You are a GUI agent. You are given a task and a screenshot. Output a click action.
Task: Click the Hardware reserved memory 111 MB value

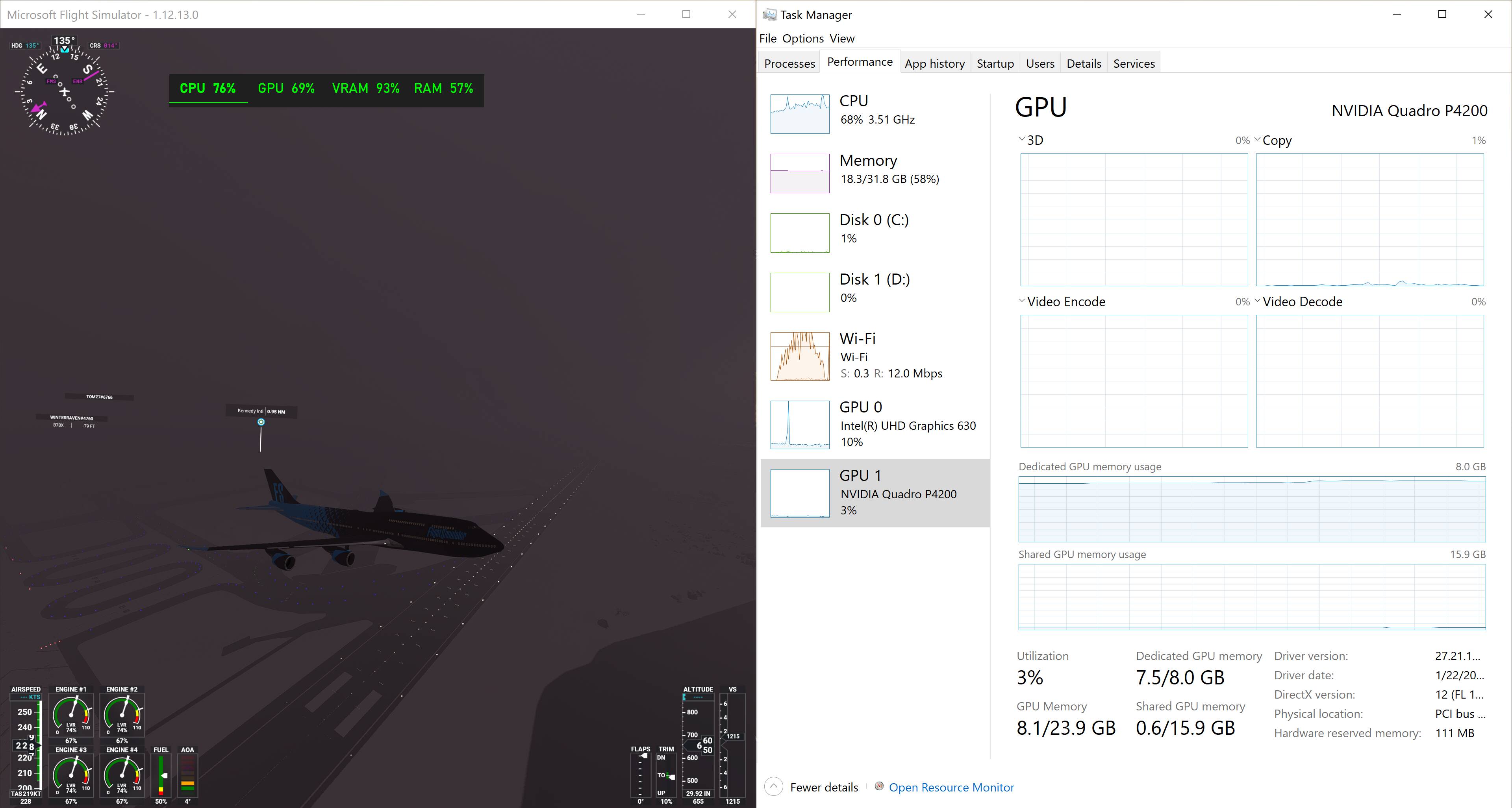coord(1455,733)
